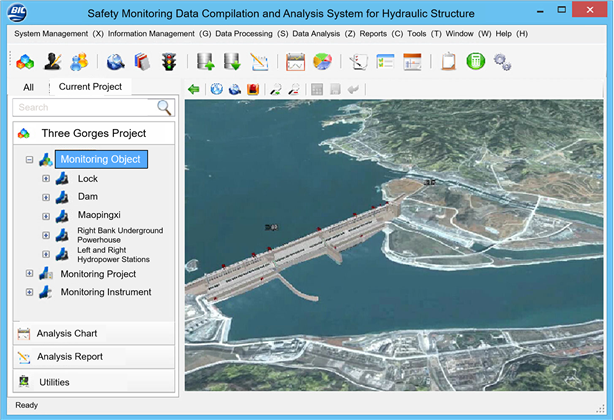Open the Utilities panel
The width and height of the screenshot is (614, 420).
94,382
